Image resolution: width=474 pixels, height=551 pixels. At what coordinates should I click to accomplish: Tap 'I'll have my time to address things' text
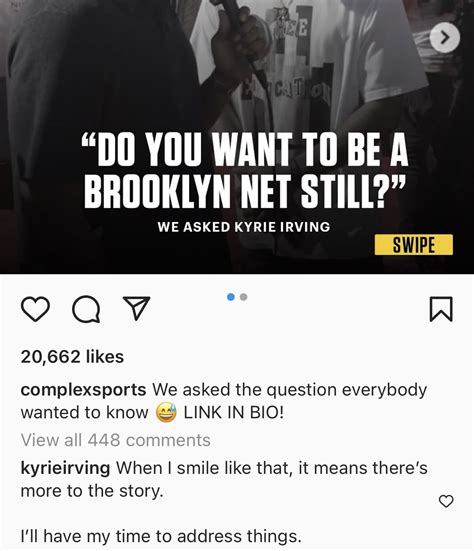(161, 536)
